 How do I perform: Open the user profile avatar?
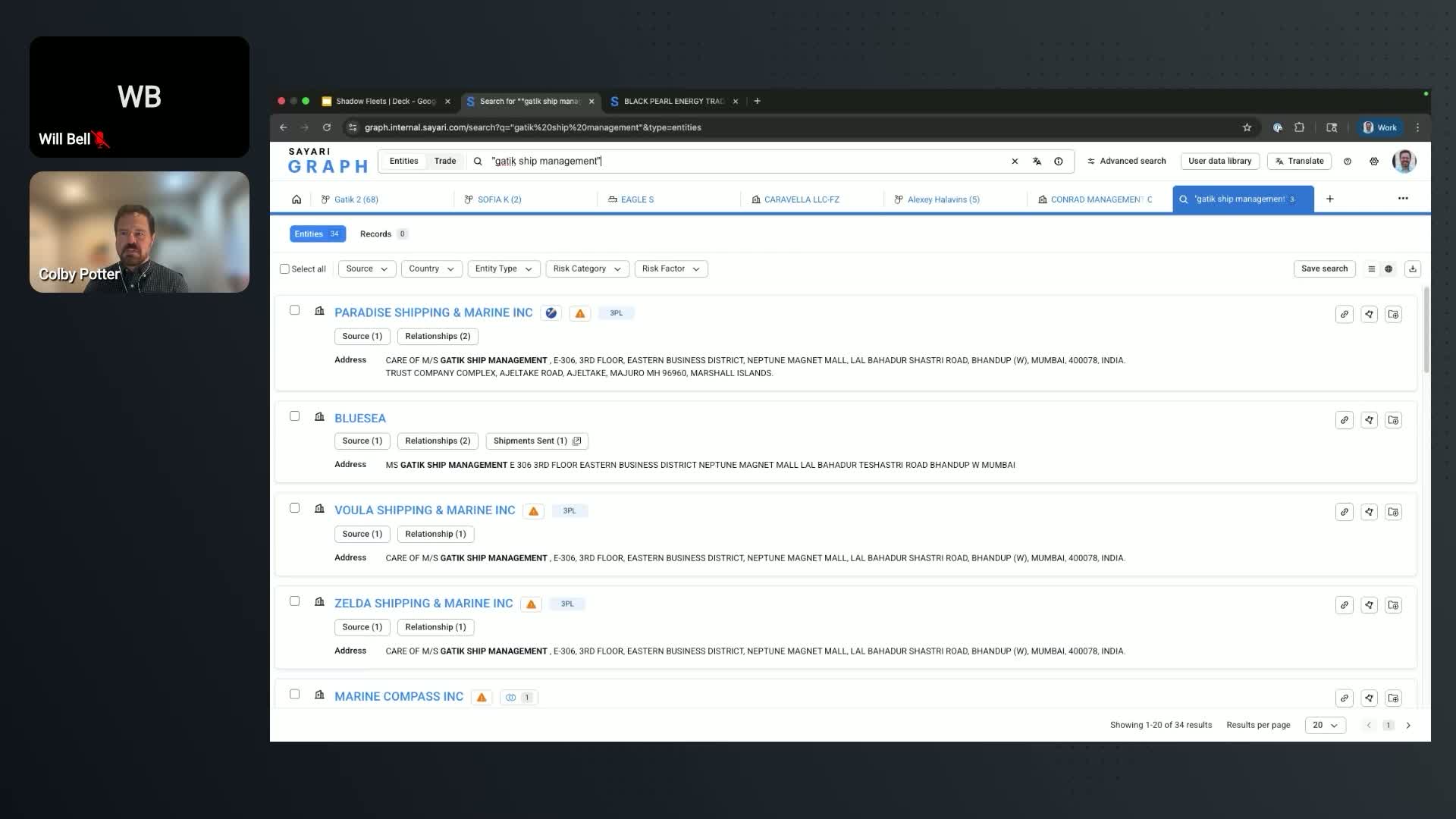click(x=1404, y=161)
